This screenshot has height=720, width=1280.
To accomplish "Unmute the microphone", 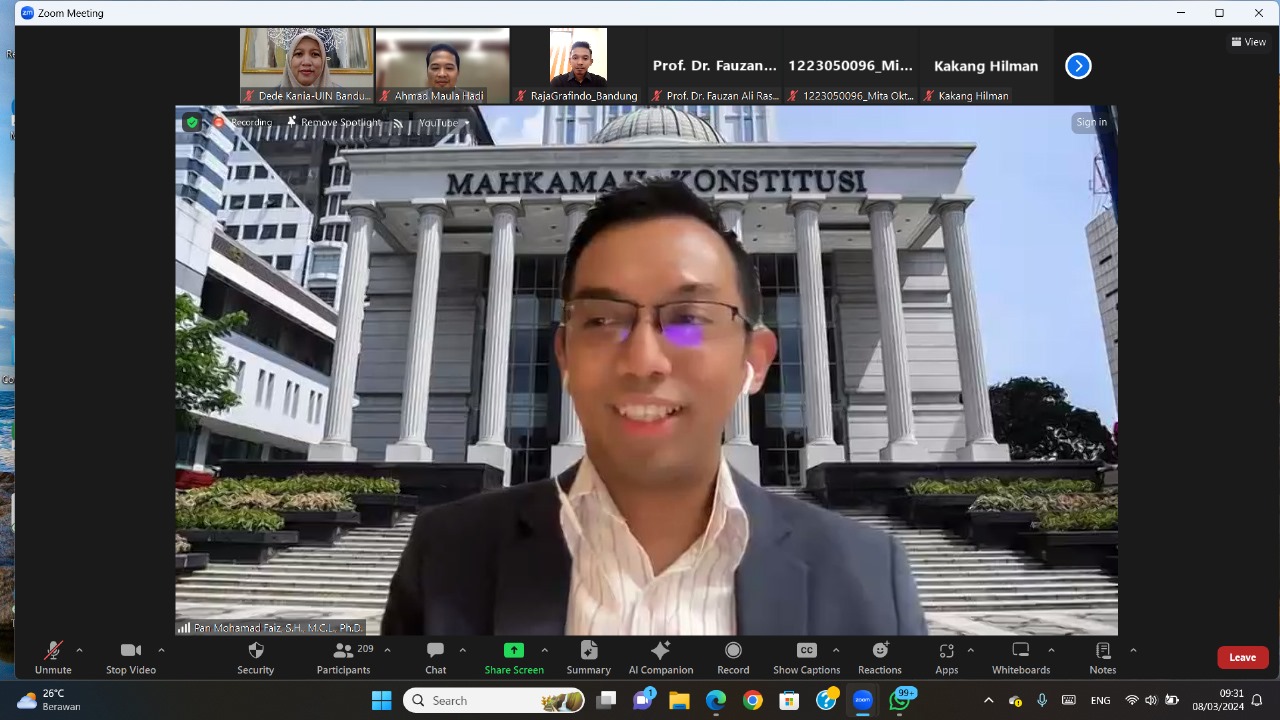I will (x=53, y=657).
